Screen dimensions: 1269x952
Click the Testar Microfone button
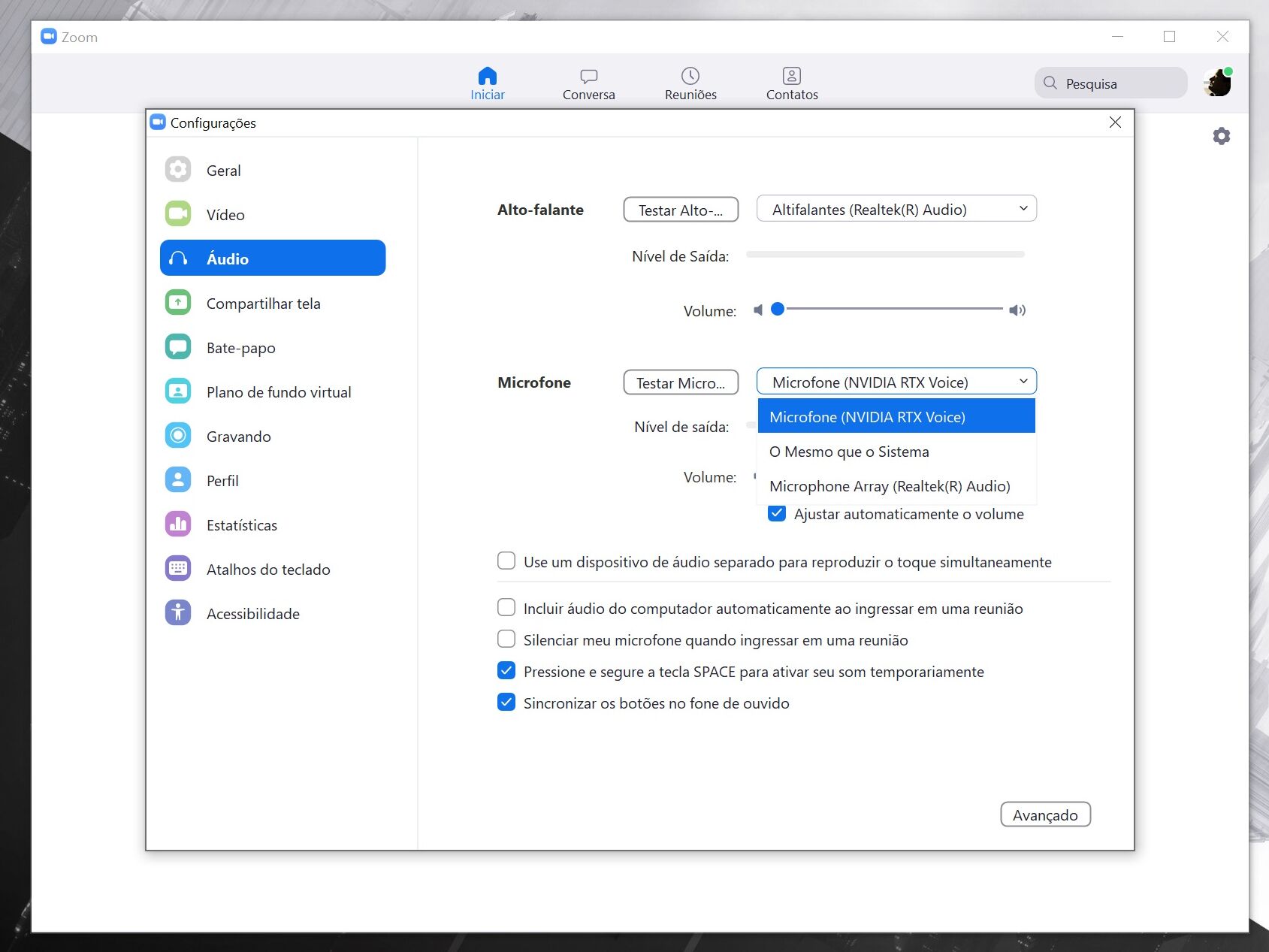pos(681,382)
